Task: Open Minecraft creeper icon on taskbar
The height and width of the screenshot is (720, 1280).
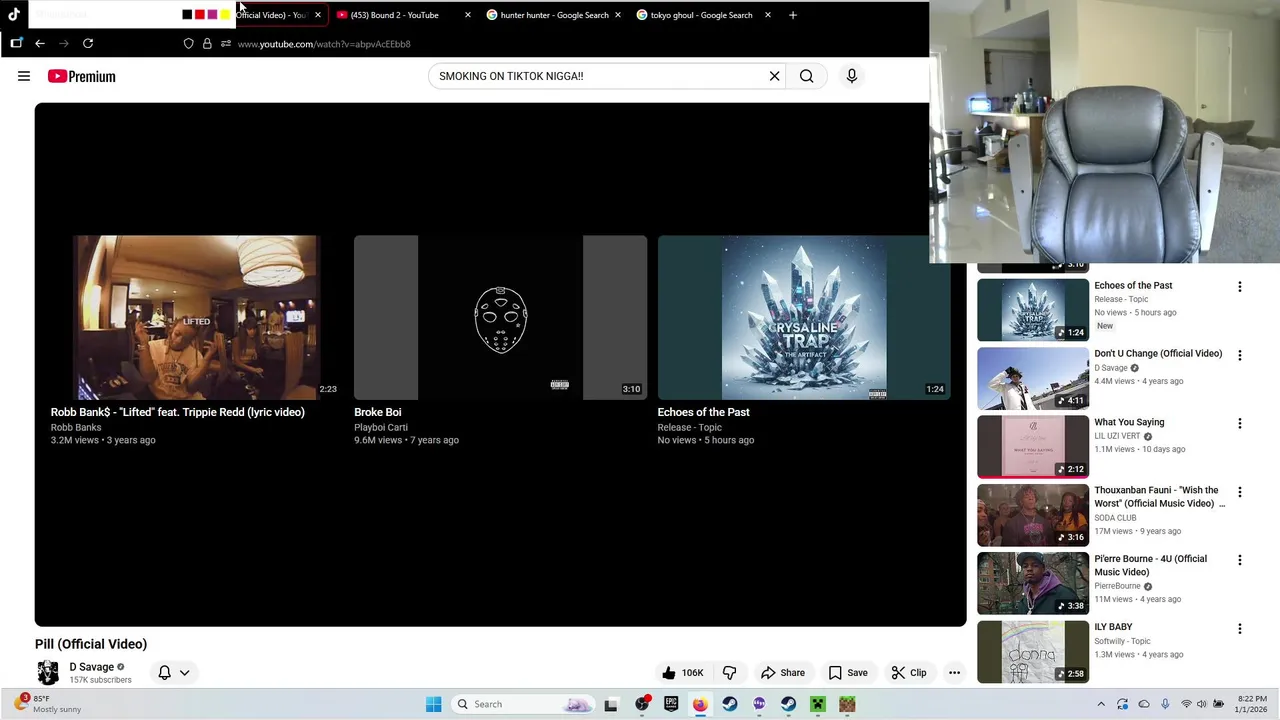Action: tap(818, 704)
